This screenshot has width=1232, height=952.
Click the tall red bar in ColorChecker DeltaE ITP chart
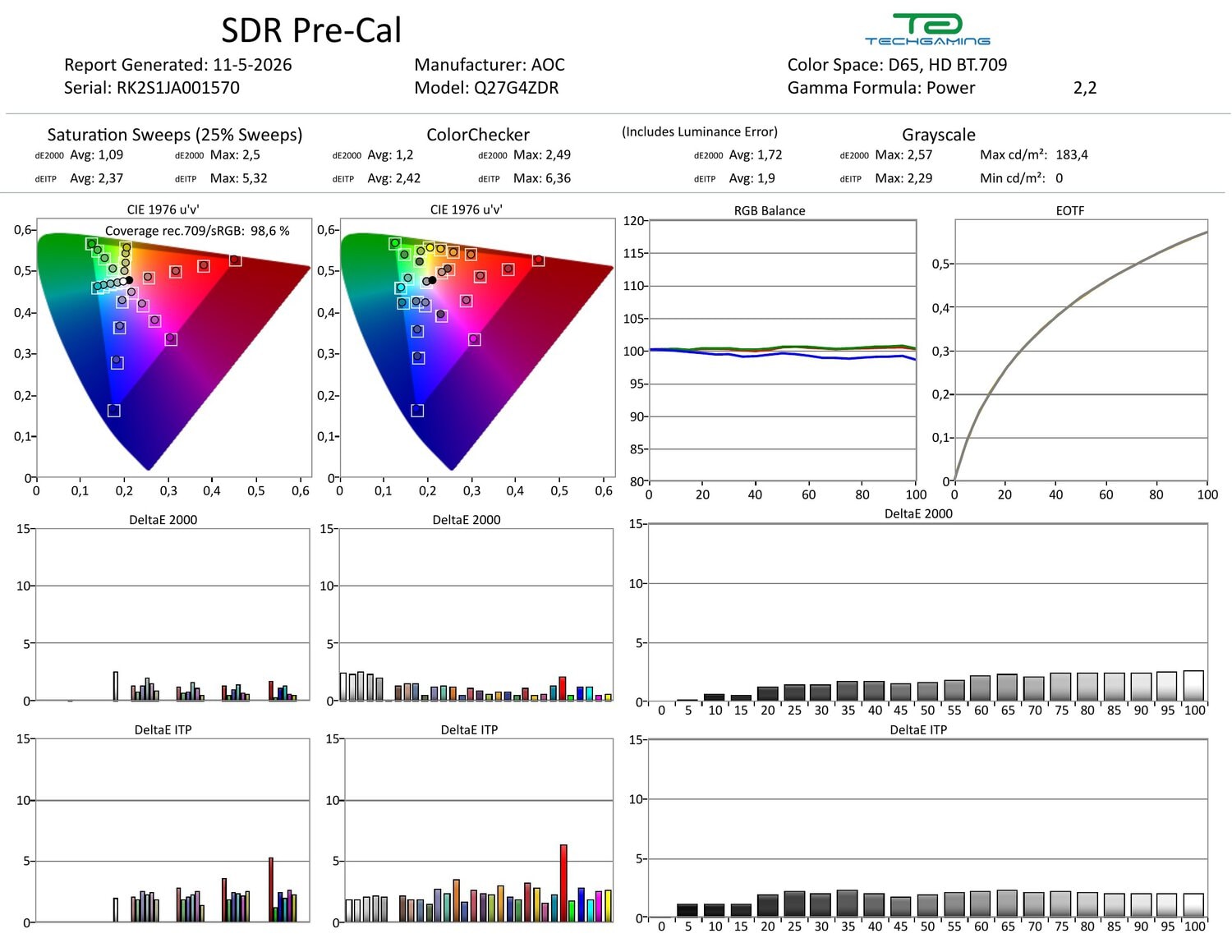pos(563,883)
